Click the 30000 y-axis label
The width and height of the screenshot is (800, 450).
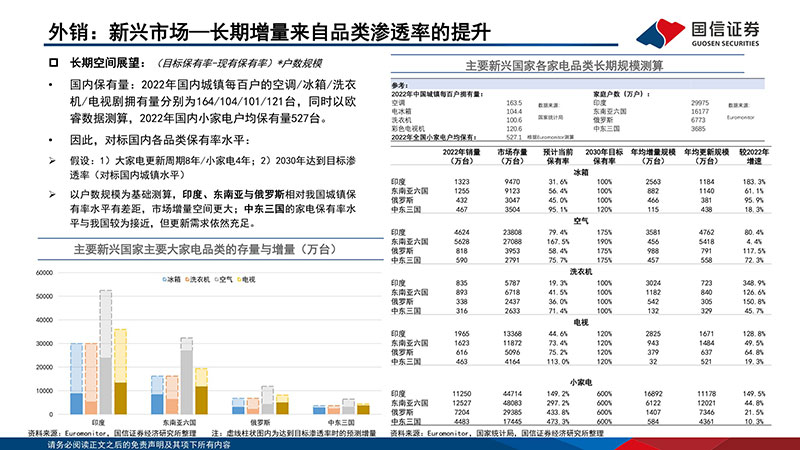(x=44, y=344)
